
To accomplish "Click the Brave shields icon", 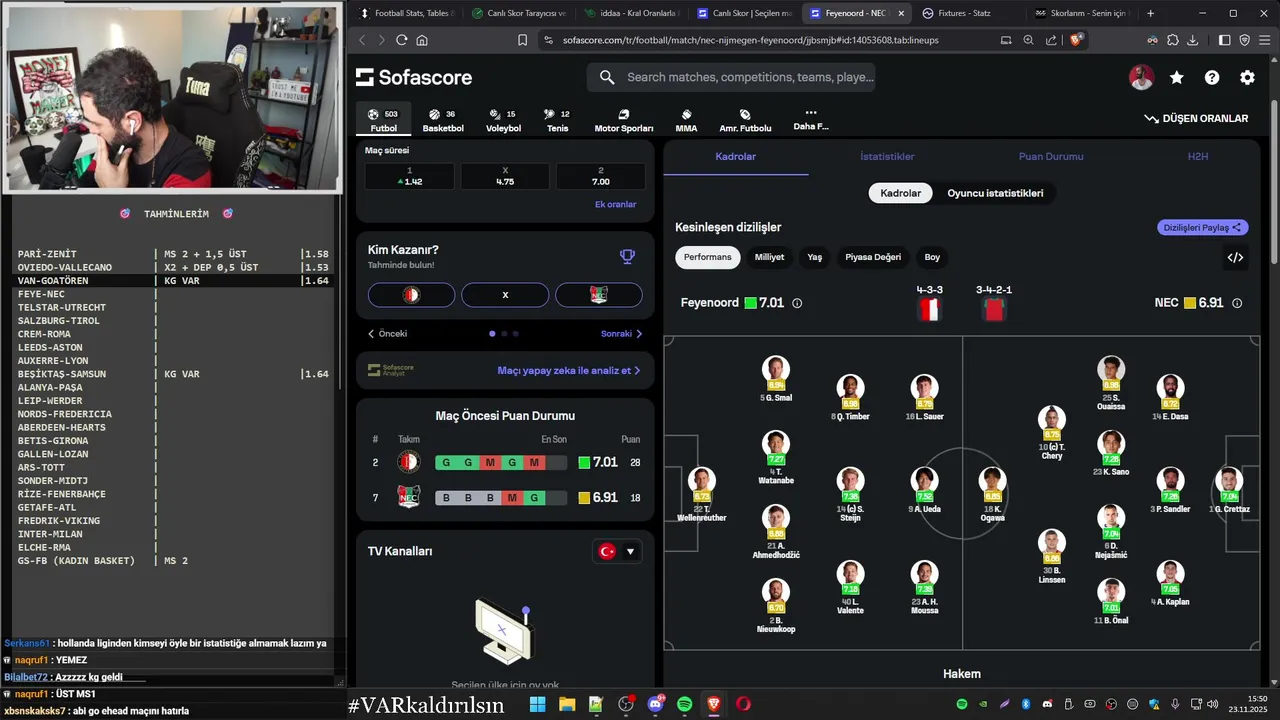I will click(1076, 40).
